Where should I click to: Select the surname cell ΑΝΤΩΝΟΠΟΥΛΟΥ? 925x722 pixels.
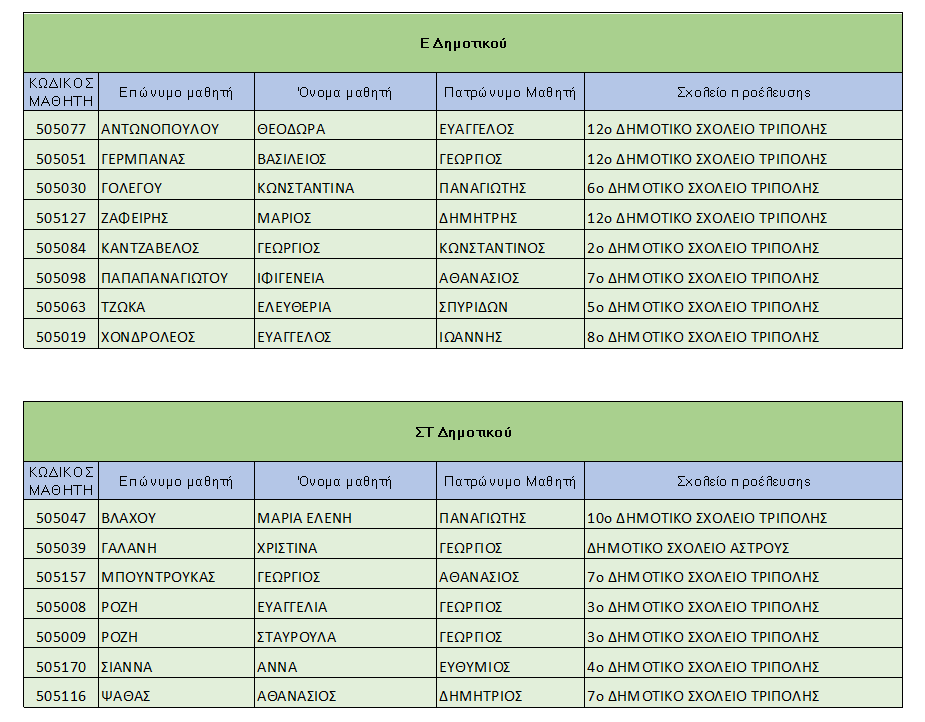point(160,129)
